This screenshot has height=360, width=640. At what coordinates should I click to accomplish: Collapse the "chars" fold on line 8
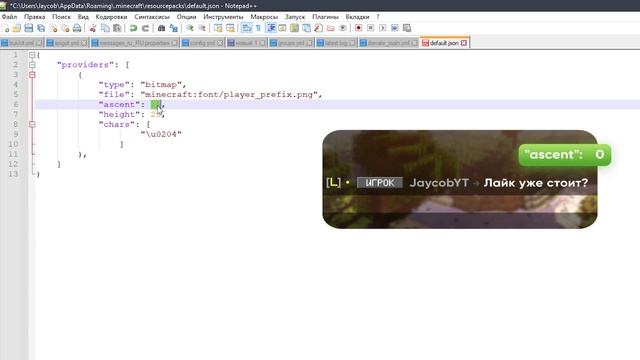point(32,124)
